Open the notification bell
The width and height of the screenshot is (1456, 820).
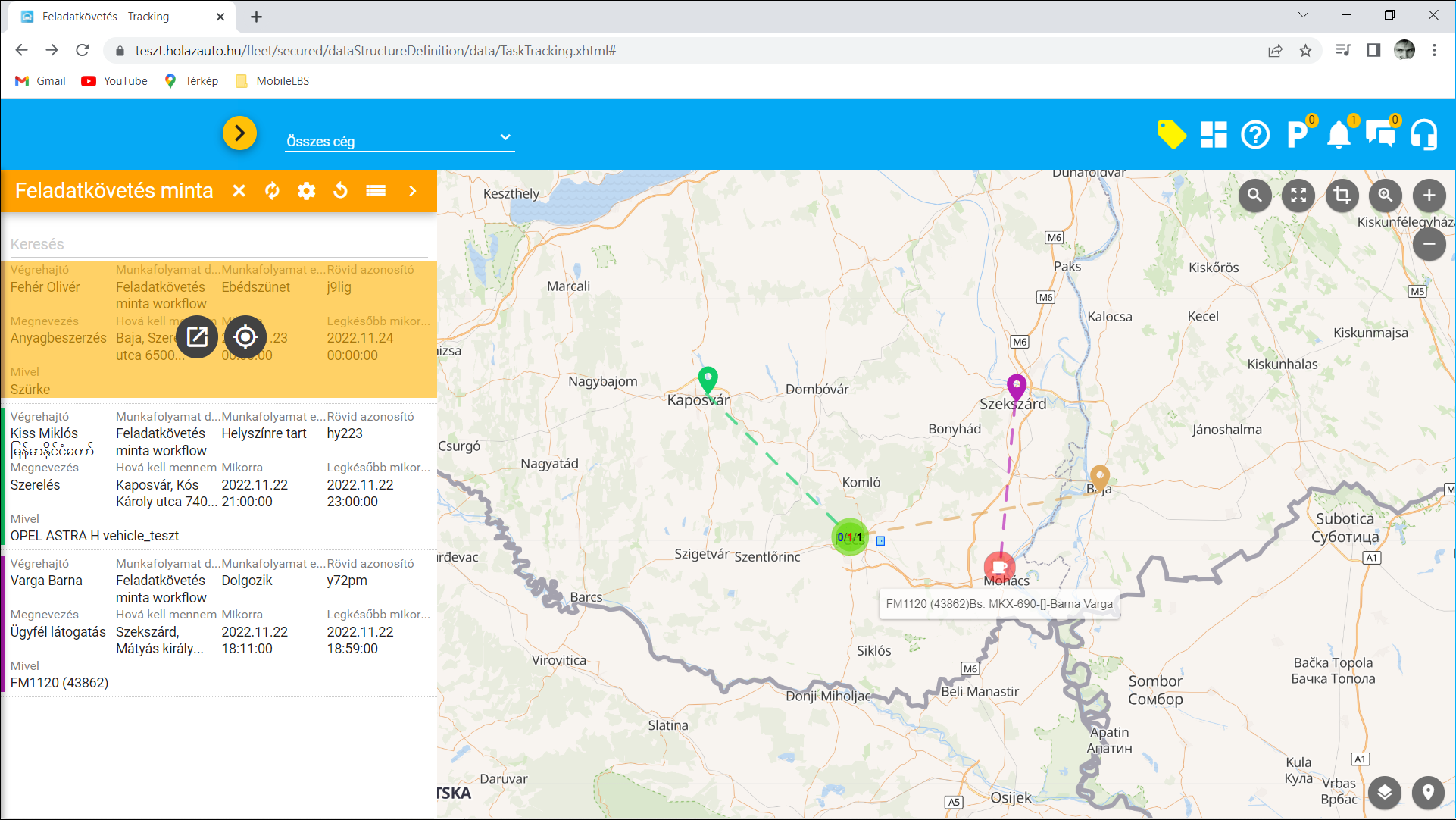pos(1339,135)
